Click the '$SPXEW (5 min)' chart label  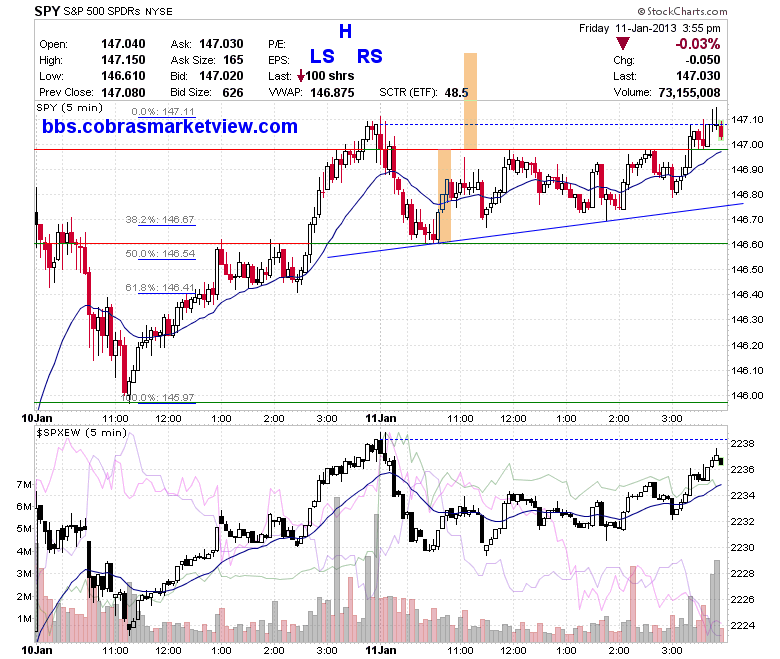point(82,432)
